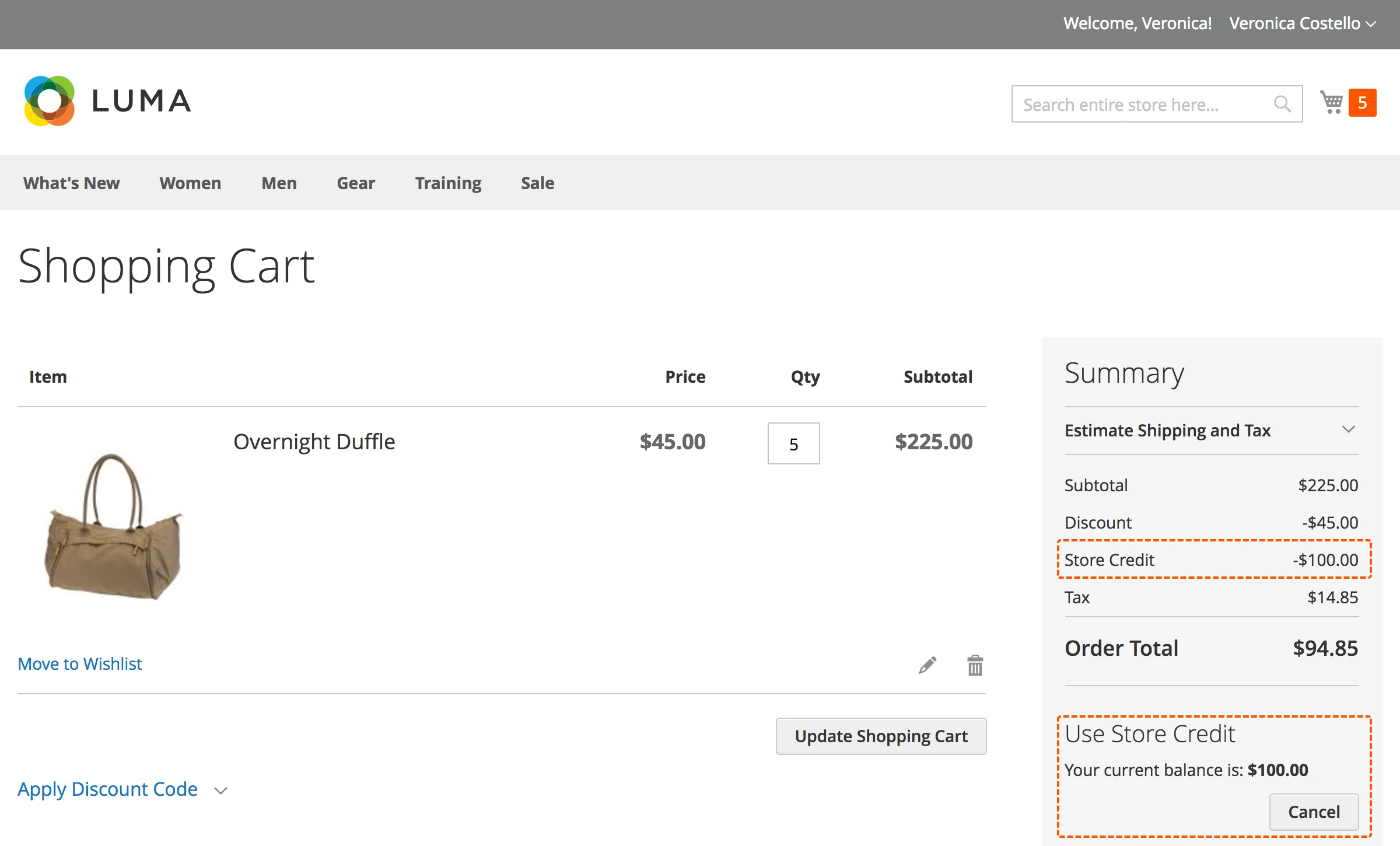Click the Luma store logo
Image resolution: width=1400 pixels, height=846 pixels.
[x=108, y=100]
